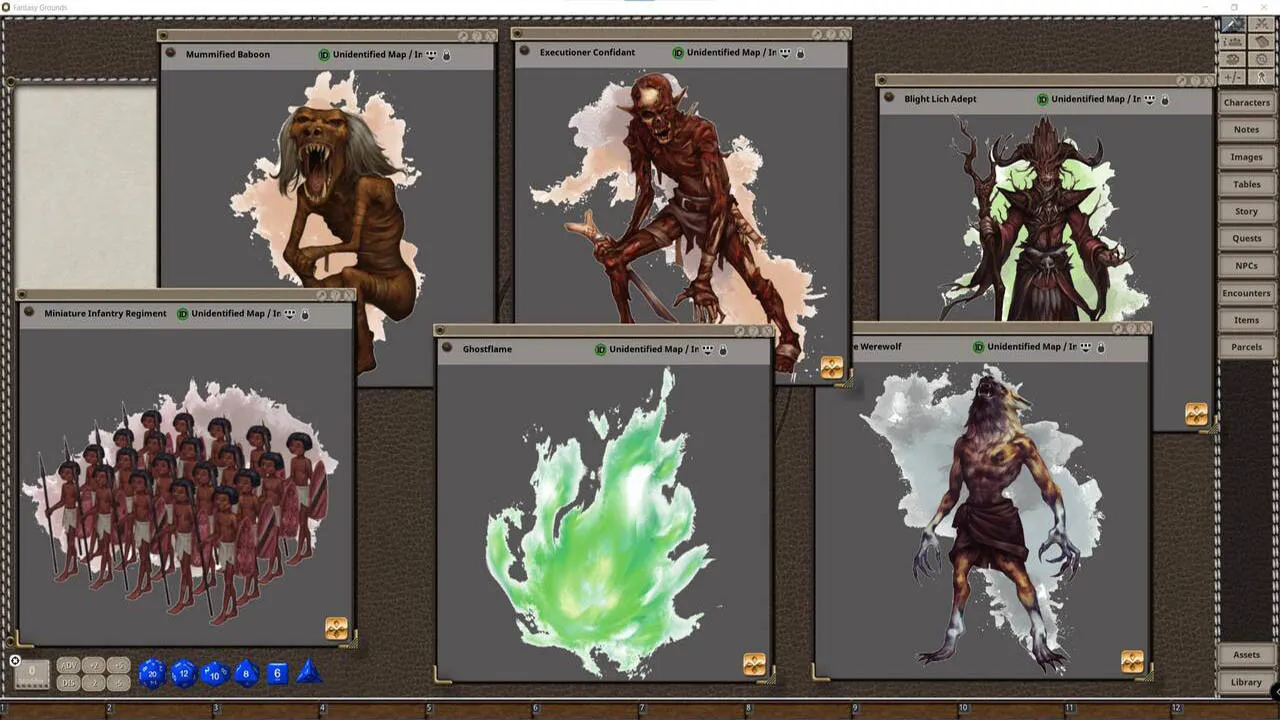Toggle the -2 modifier button
Screen dimensions: 1280x720
coord(94,683)
